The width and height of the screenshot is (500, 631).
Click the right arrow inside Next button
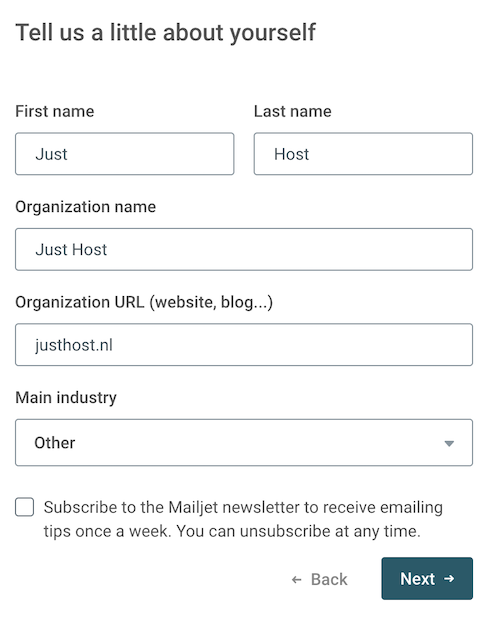pyautogui.click(x=449, y=579)
